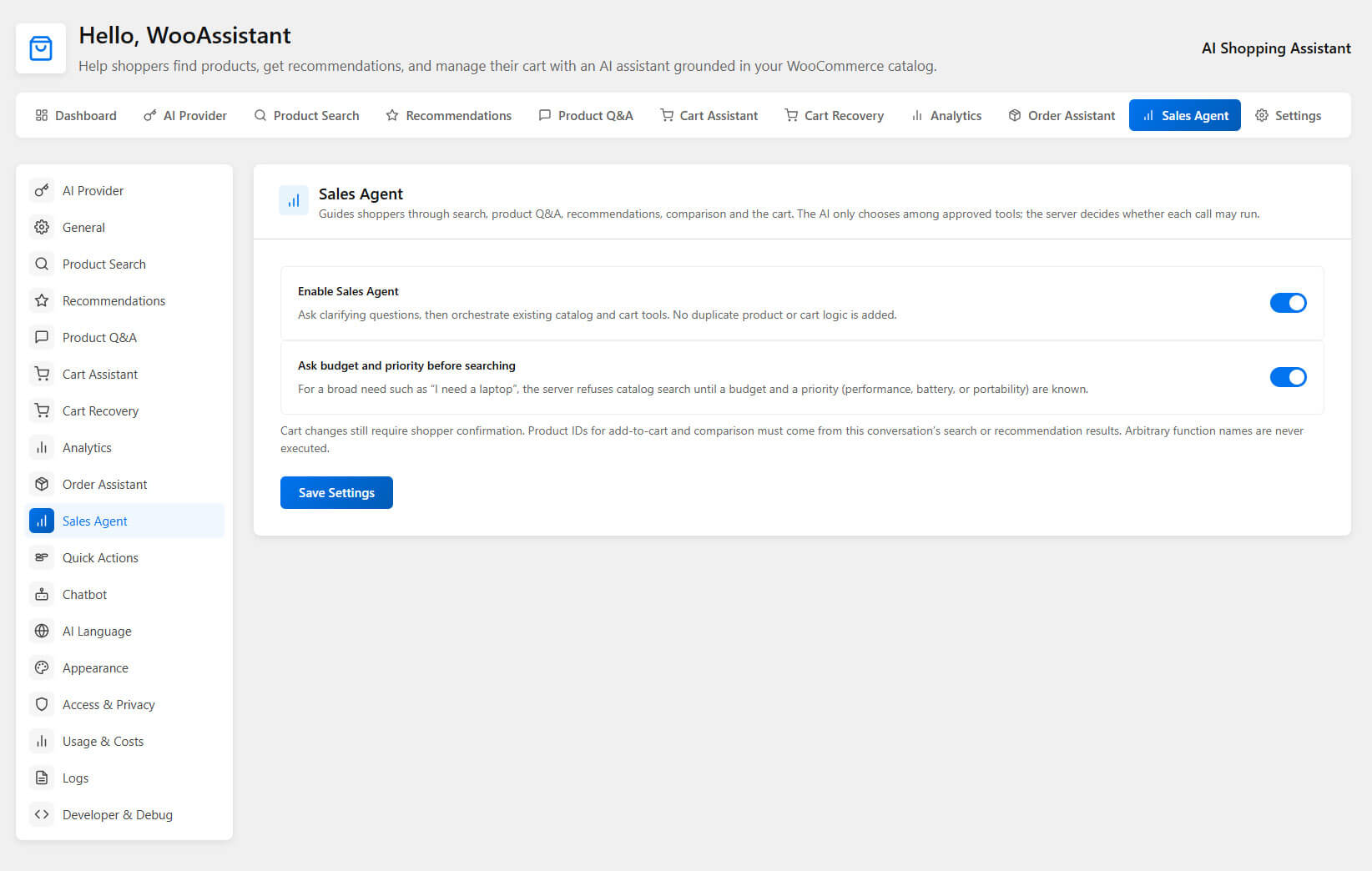Open the Cart Recovery top tab

pyautogui.click(x=835, y=116)
